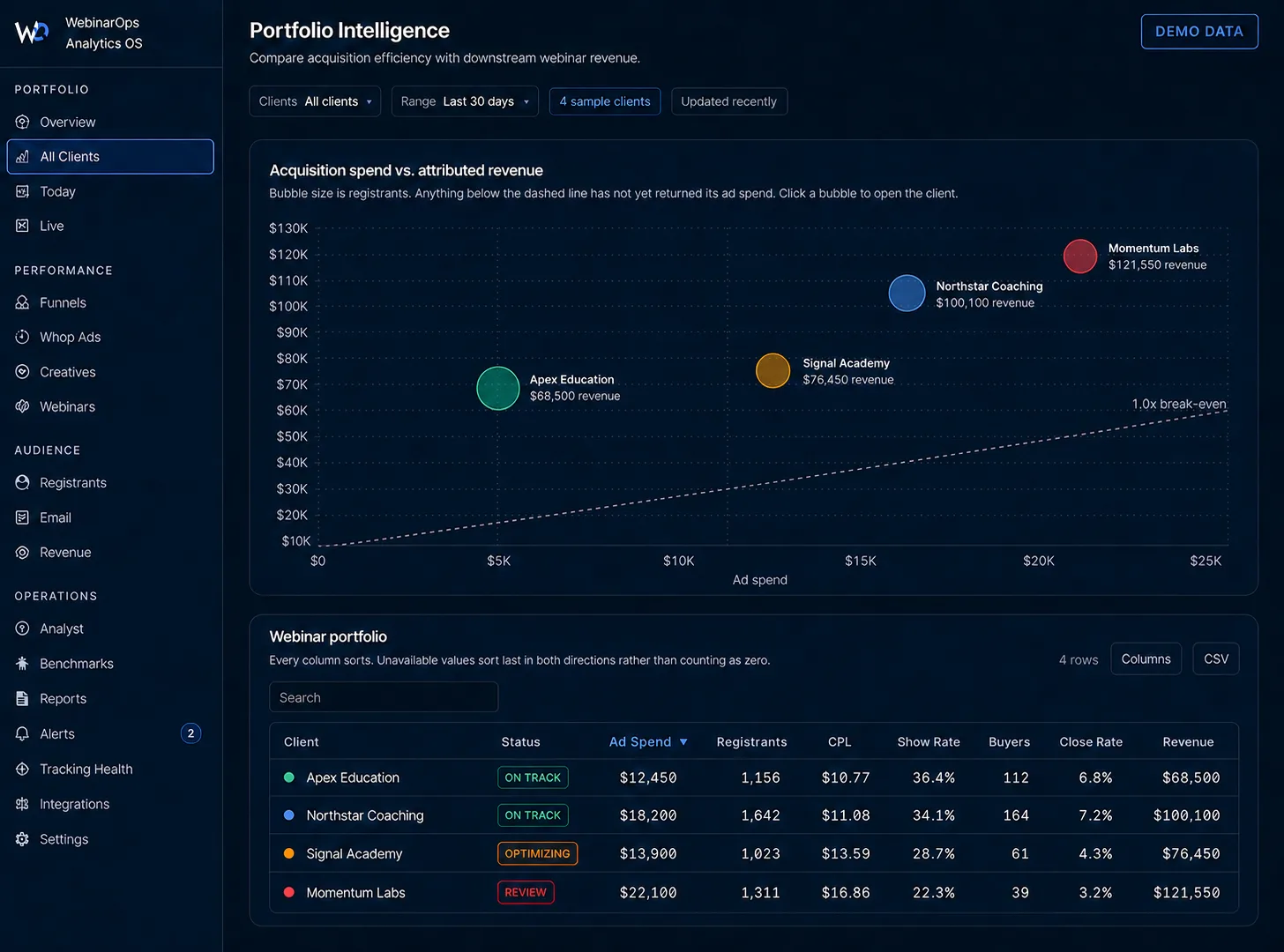Click the Updated recently chip
Viewport: 1284px width, 952px height.
729,101
